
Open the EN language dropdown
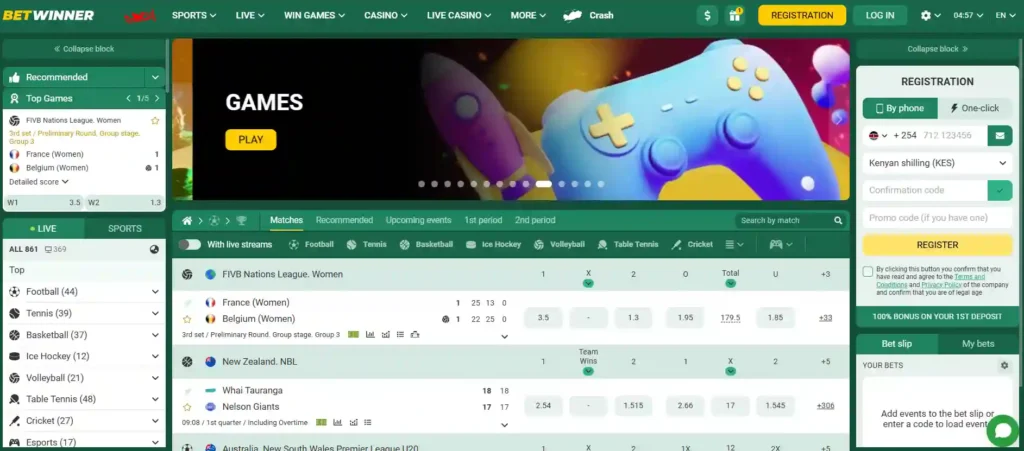pyautogui.click(x=1005, y=15)
